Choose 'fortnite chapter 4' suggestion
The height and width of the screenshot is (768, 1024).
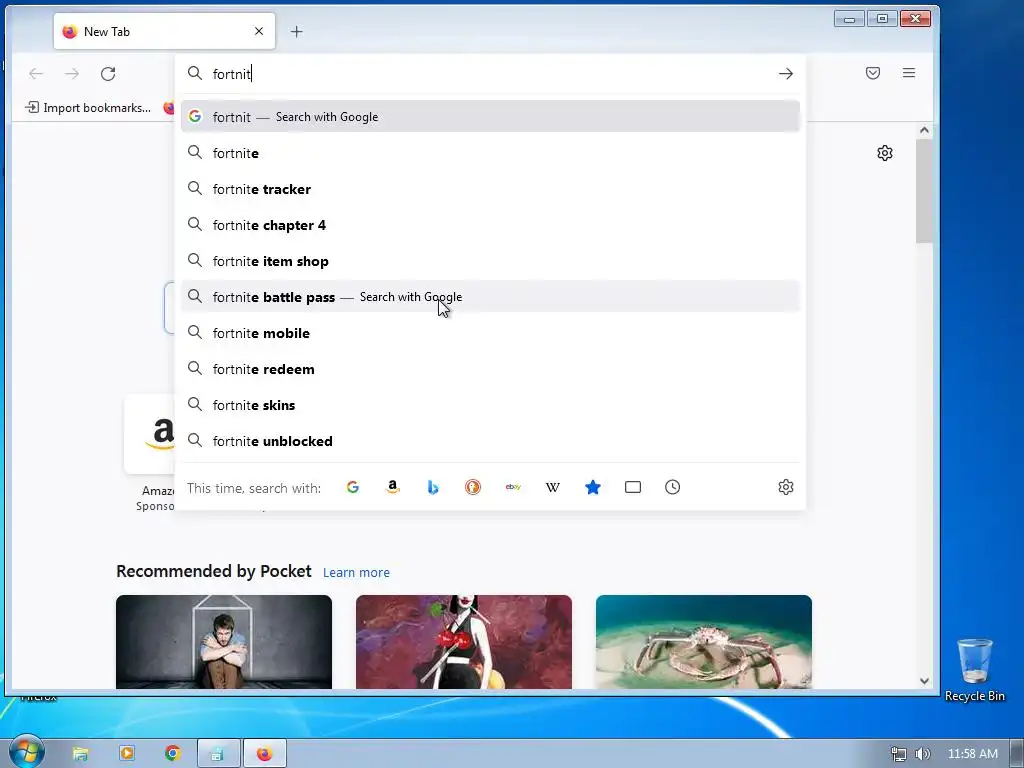click(490, 225)
